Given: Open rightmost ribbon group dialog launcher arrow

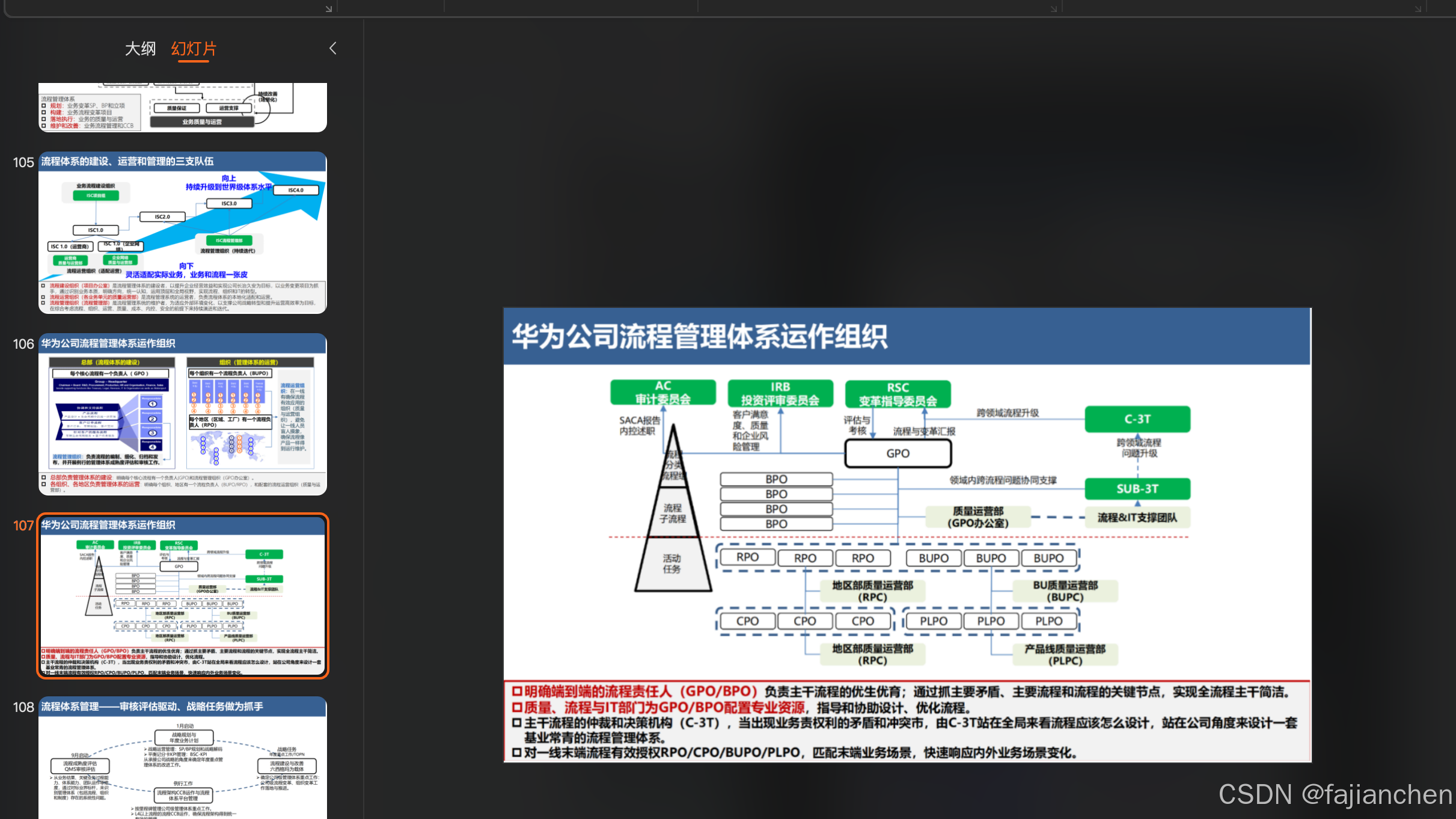Looking at the screenshot, I should [x=1418, y=8].
